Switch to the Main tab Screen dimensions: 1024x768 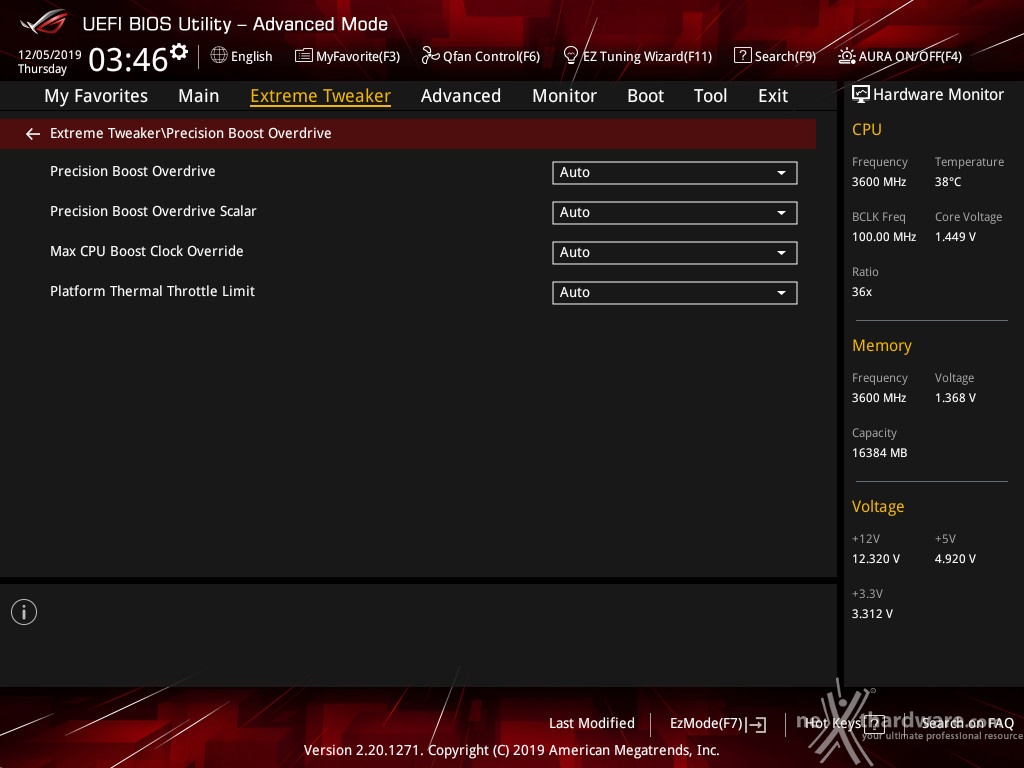coord(199,96)
